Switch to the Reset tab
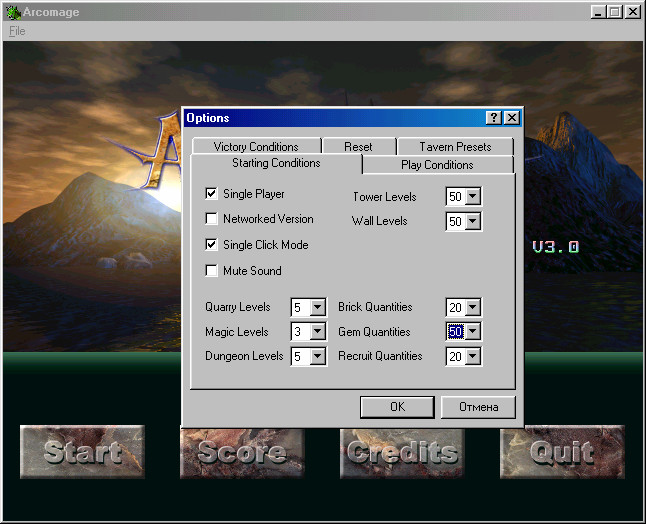This screenshot has width=646, height=524. click(359, 146)
